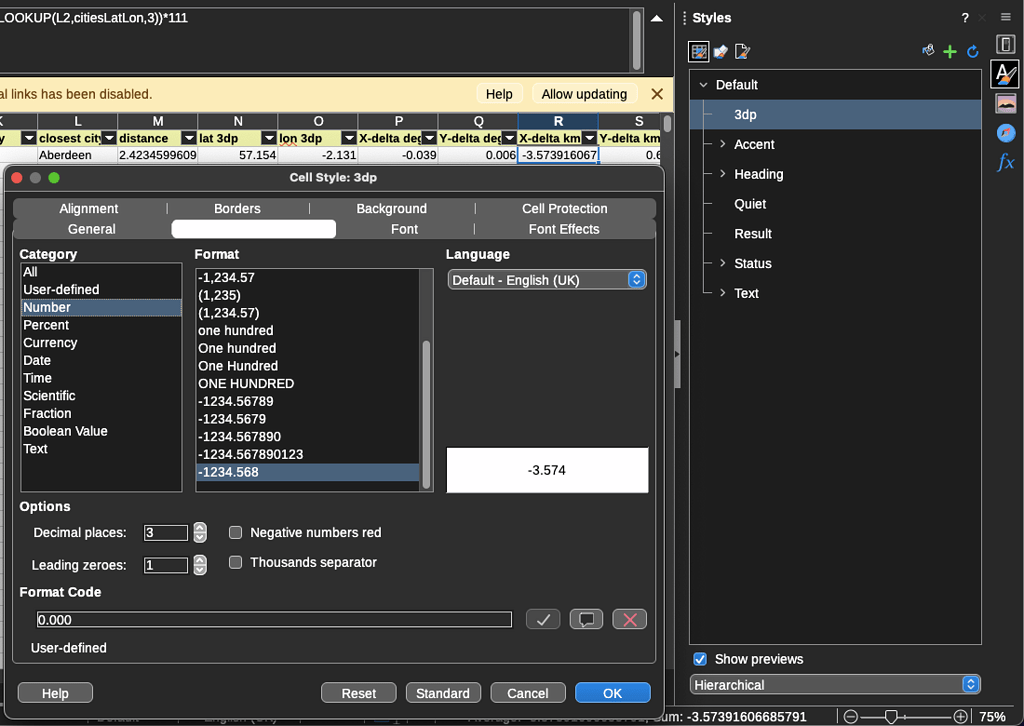1024x726 pixels.
Task: Open the Language dropdown
Action: pos(547,280)
